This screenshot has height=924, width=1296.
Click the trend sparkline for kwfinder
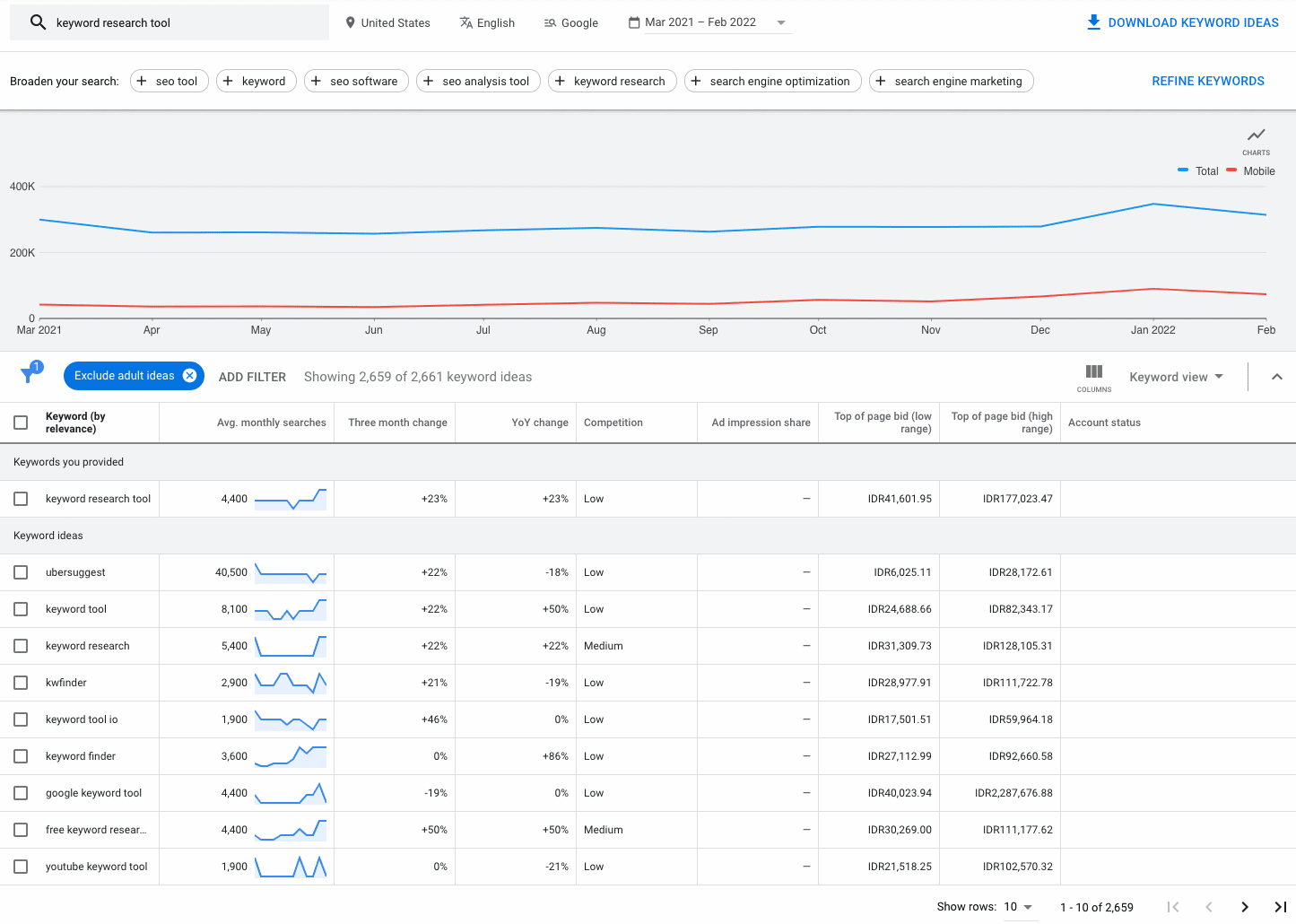pos(291,683)
